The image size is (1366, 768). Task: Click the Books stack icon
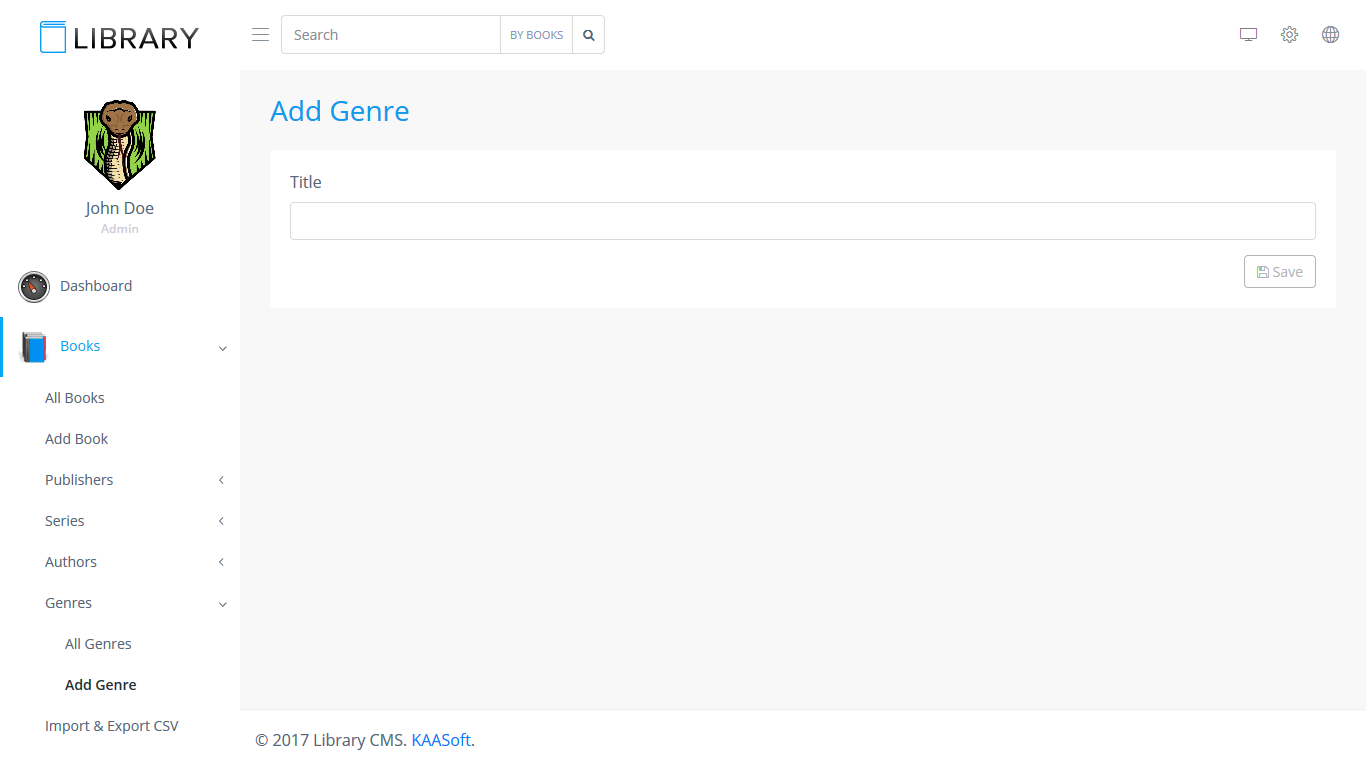pyautogui.click(x=34, y=347)
